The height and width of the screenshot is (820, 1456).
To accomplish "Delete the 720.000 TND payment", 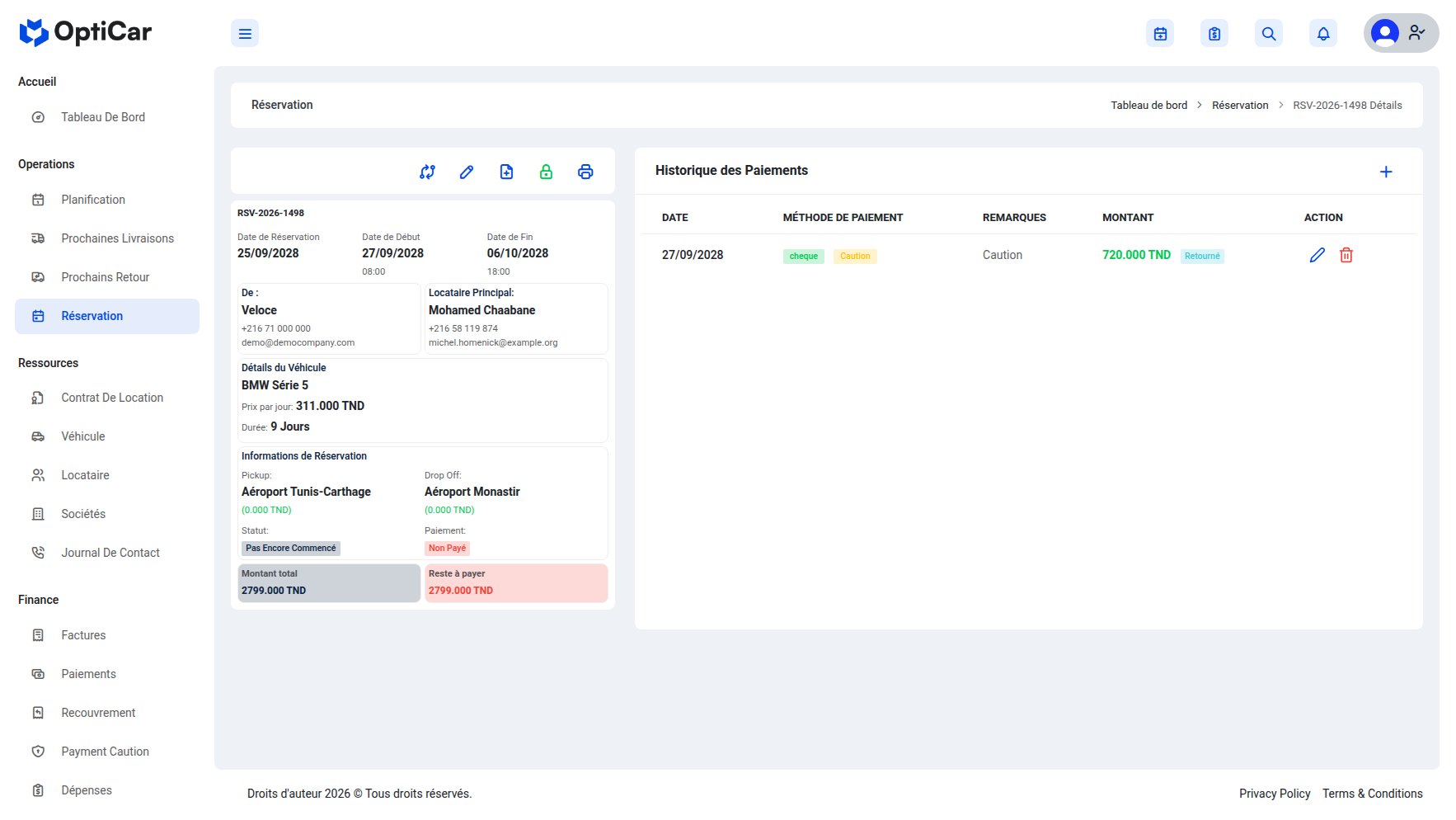I will (1346, 255).
